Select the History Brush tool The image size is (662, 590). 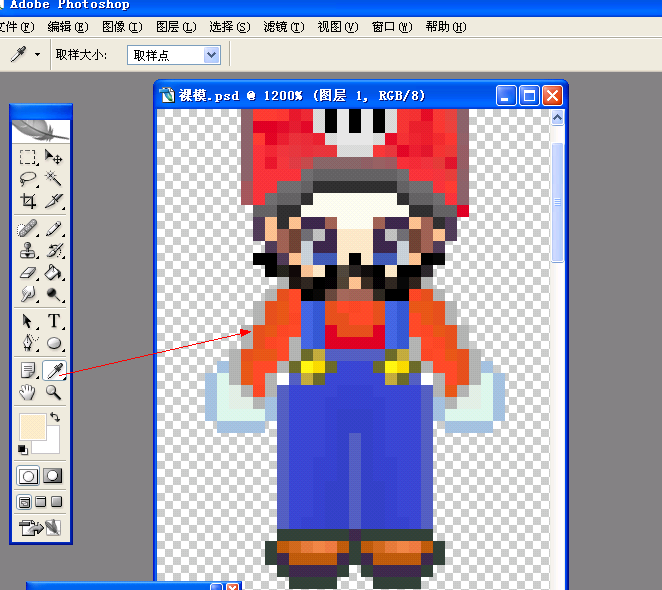54,250
